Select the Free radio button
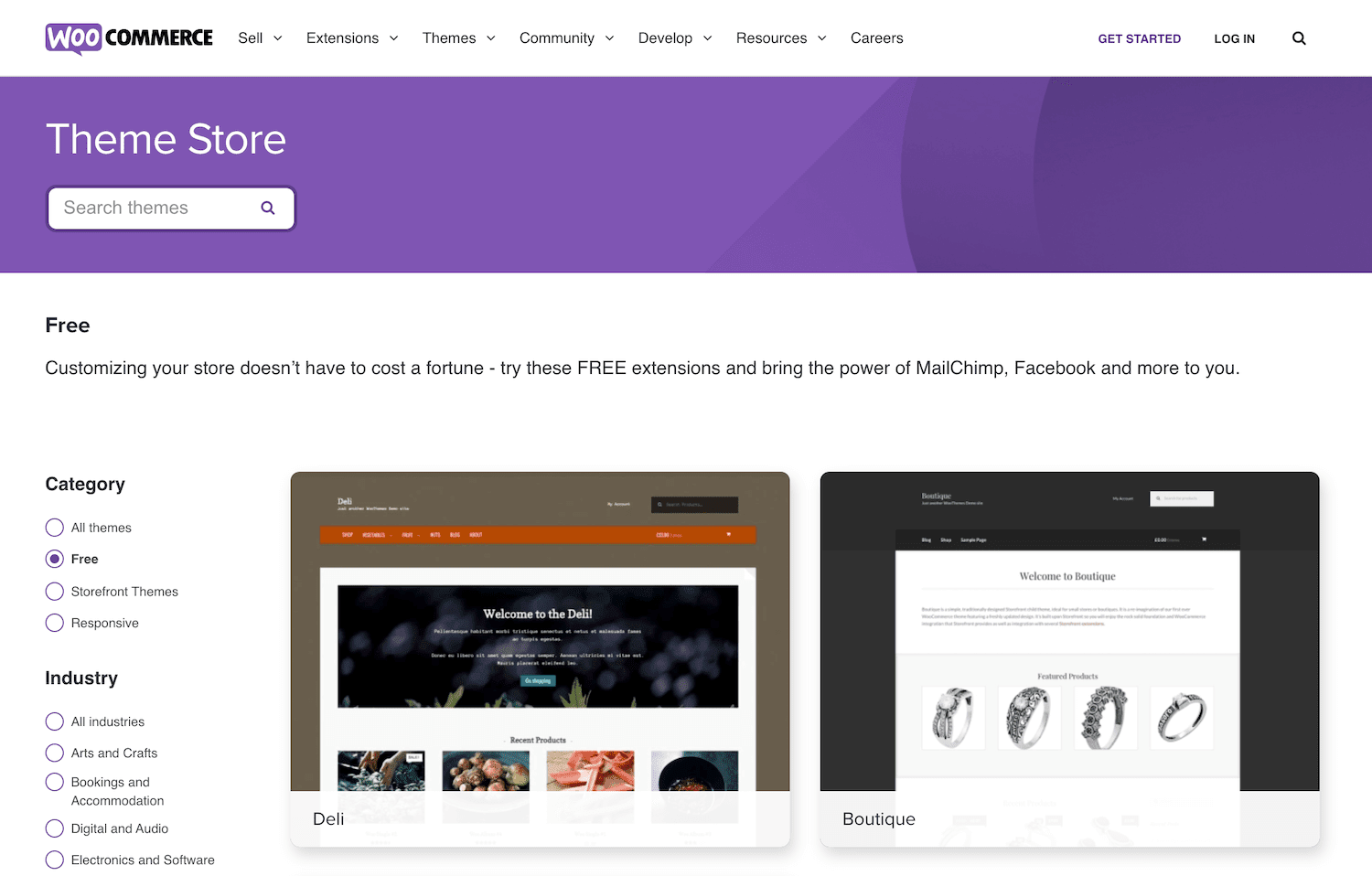This screenshot has width=1372, height=876. coord(54,559)
